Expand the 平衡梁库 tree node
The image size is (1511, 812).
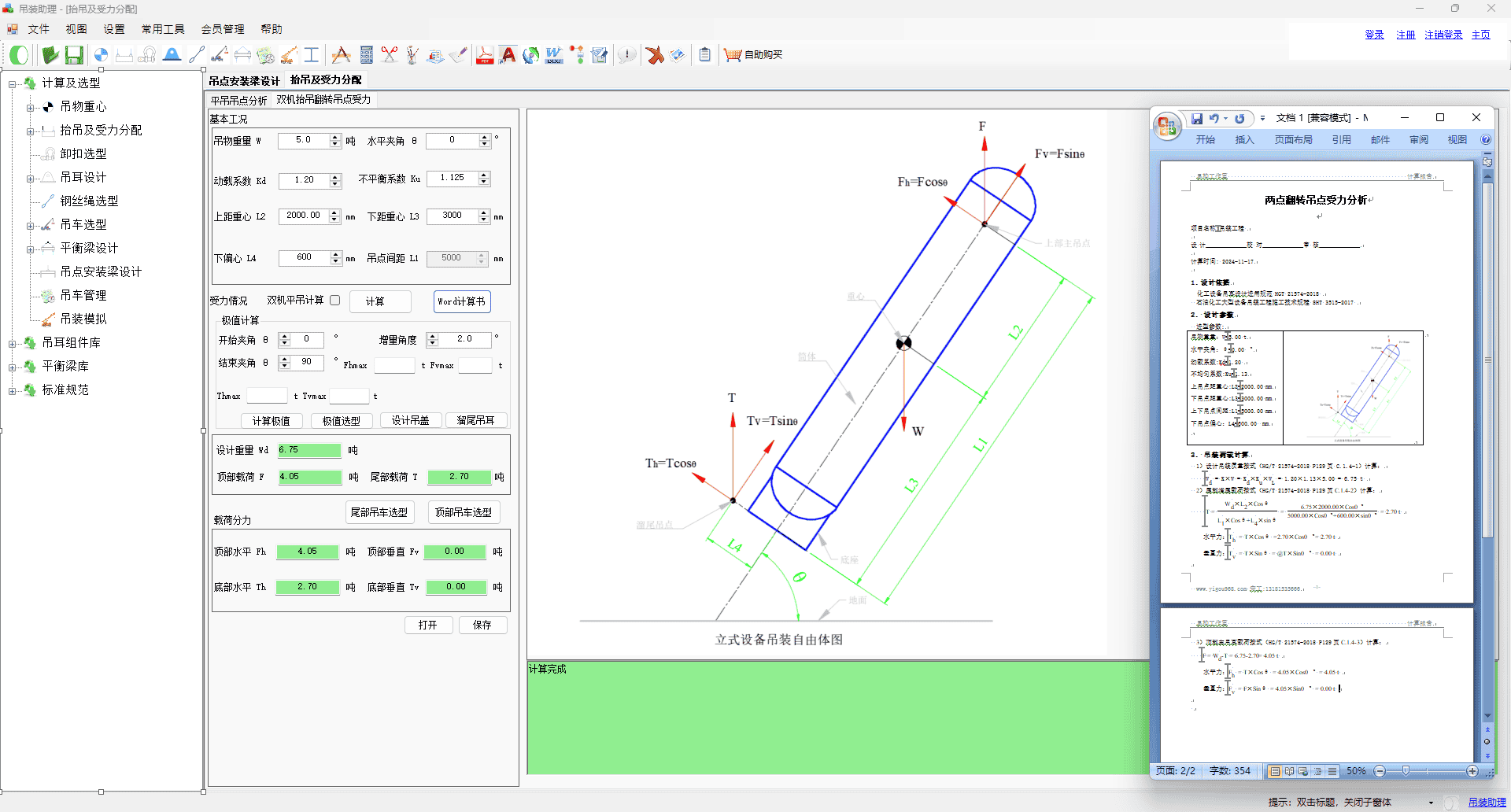click(12, 367)
